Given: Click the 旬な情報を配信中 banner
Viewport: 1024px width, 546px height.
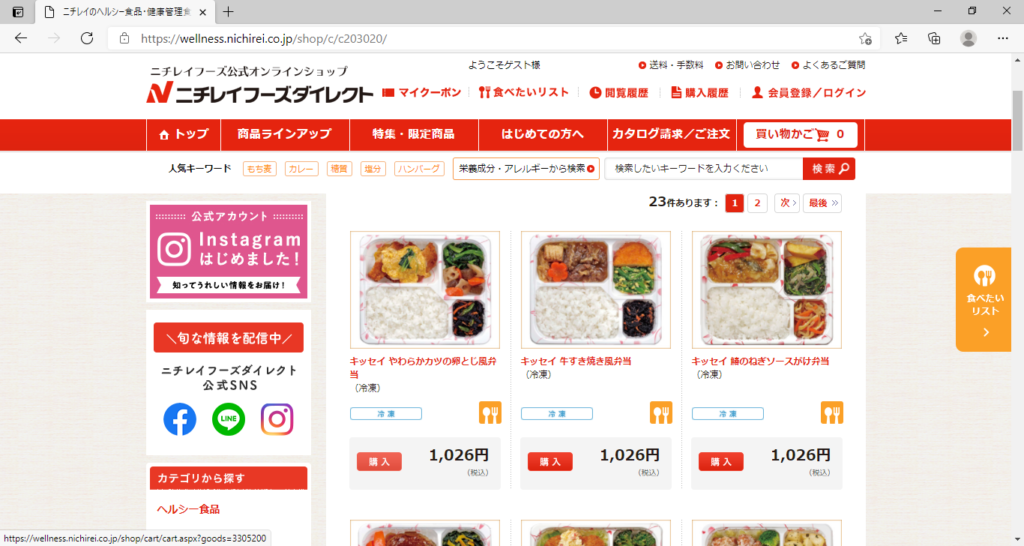Looking at the screenshot, I should pos(229,338).
